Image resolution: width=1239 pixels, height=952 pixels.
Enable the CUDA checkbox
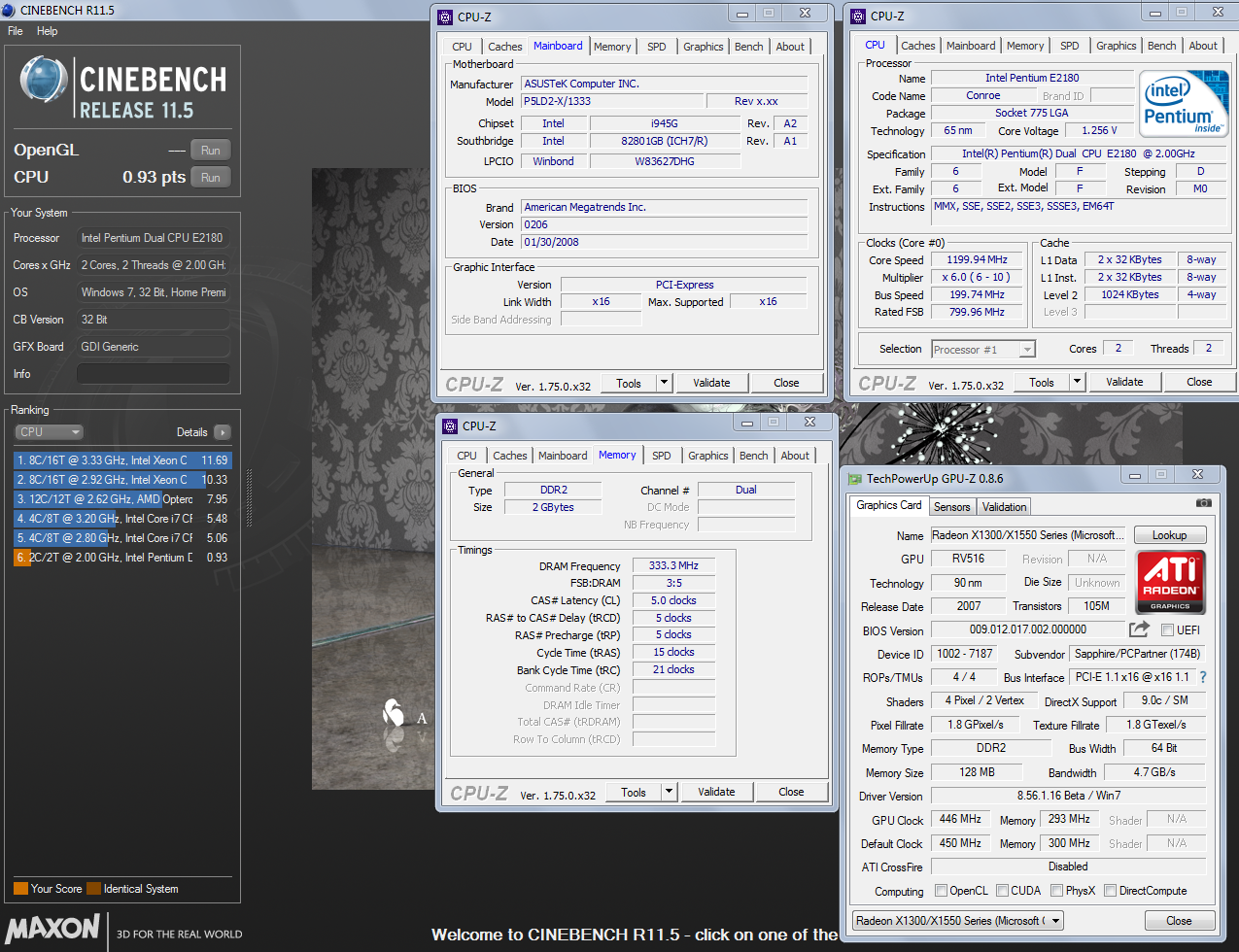click(x=1001, y=890)
